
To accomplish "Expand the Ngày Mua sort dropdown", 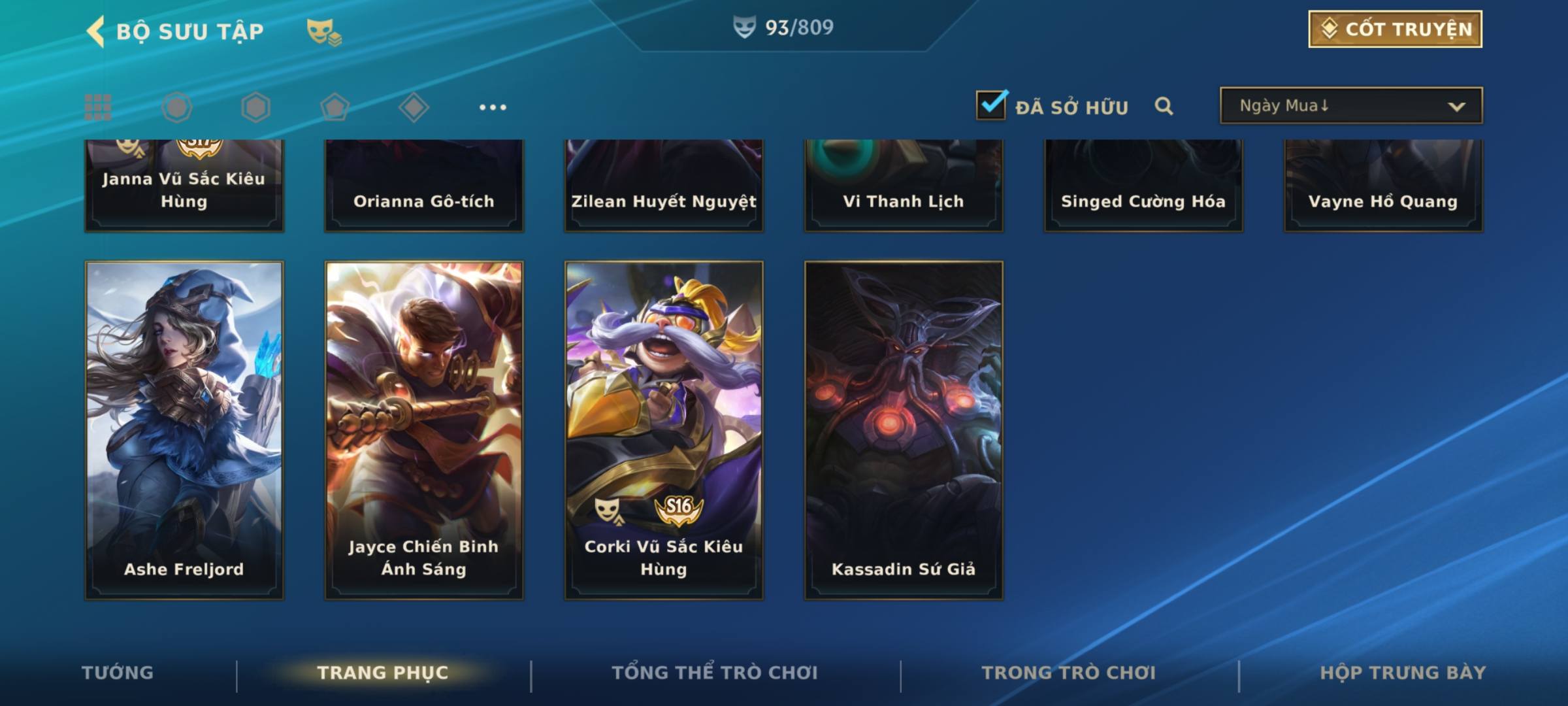I will click(x=1351, y=105).
